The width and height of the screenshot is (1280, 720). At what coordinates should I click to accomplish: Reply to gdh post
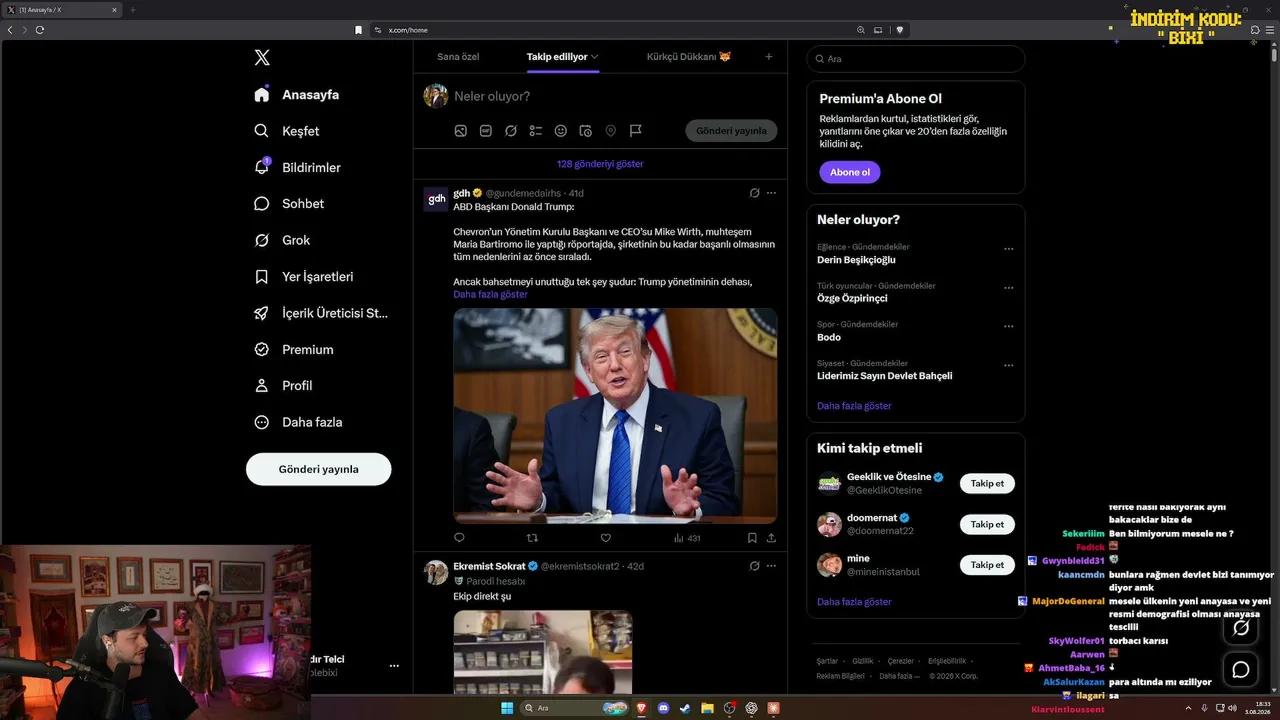(x=459, y=538)
